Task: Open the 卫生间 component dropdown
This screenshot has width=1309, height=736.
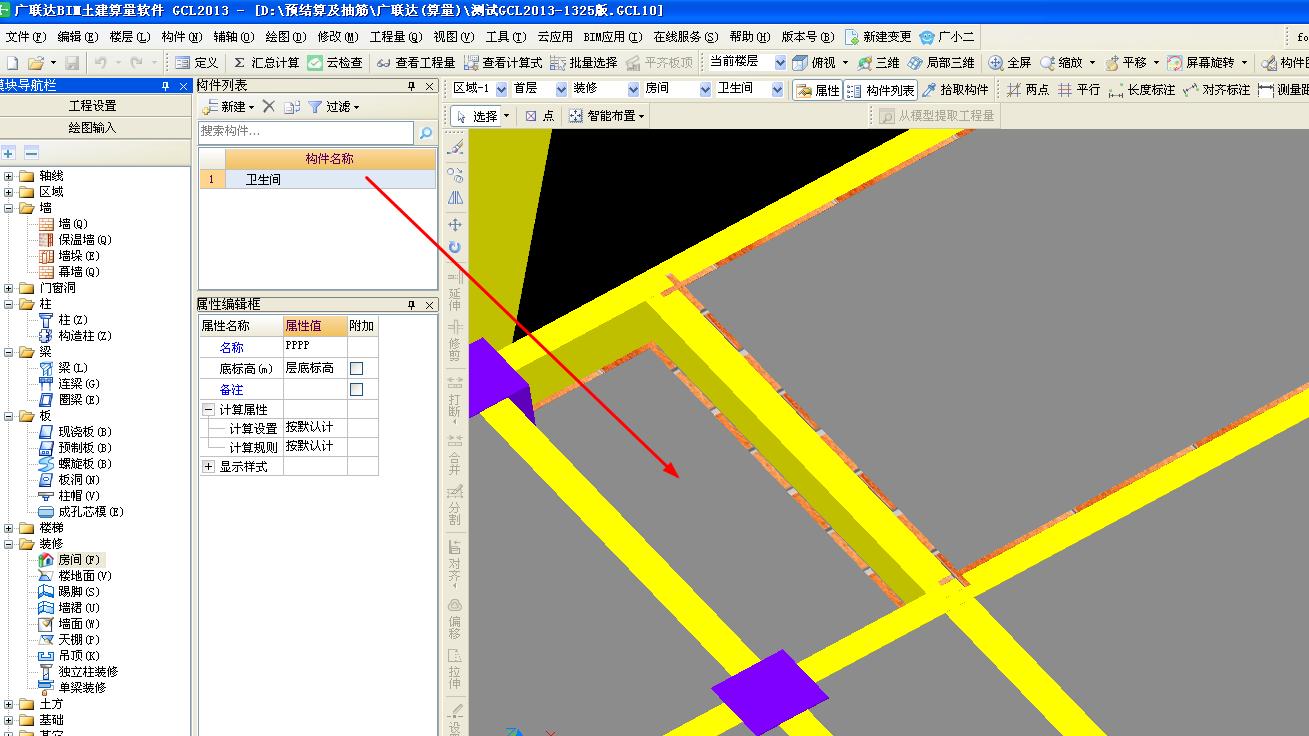Action: [777, 89]
